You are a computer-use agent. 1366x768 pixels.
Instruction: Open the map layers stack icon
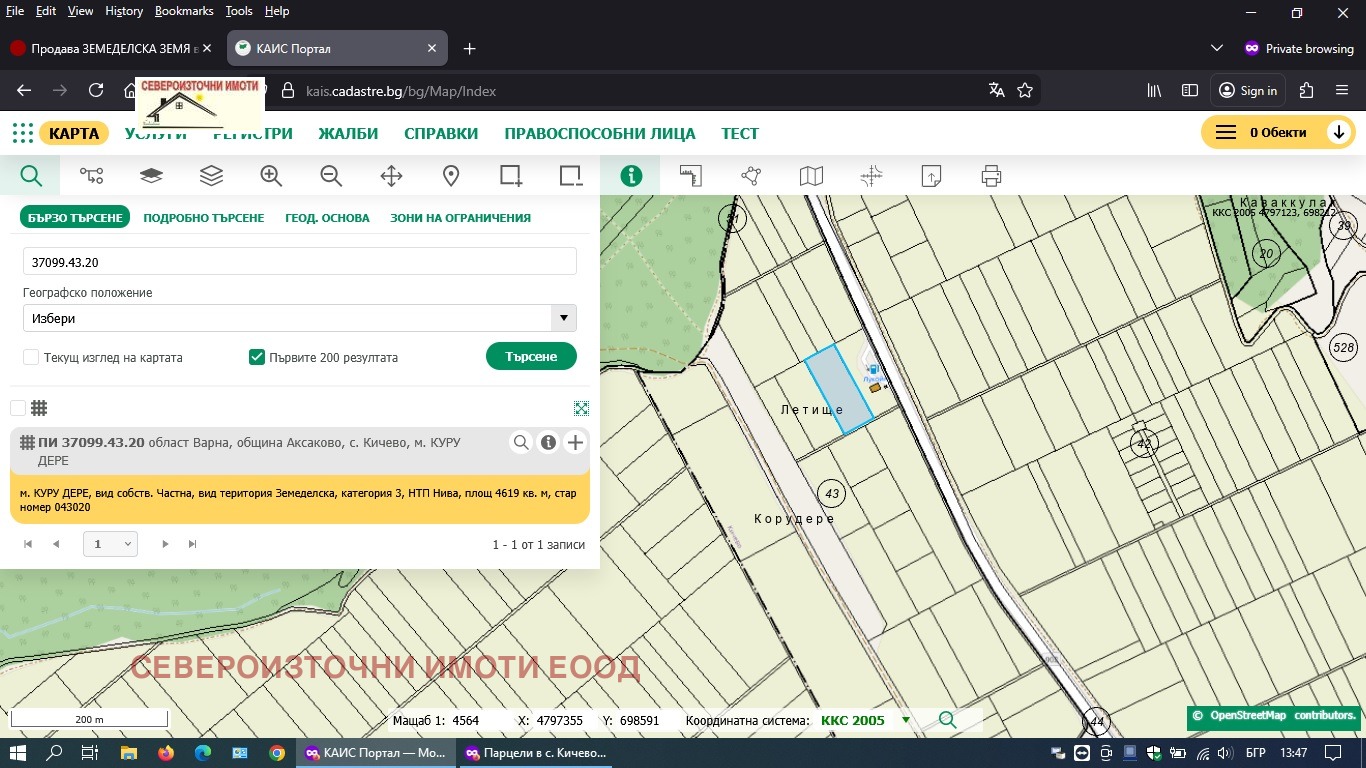click(211, 176)
